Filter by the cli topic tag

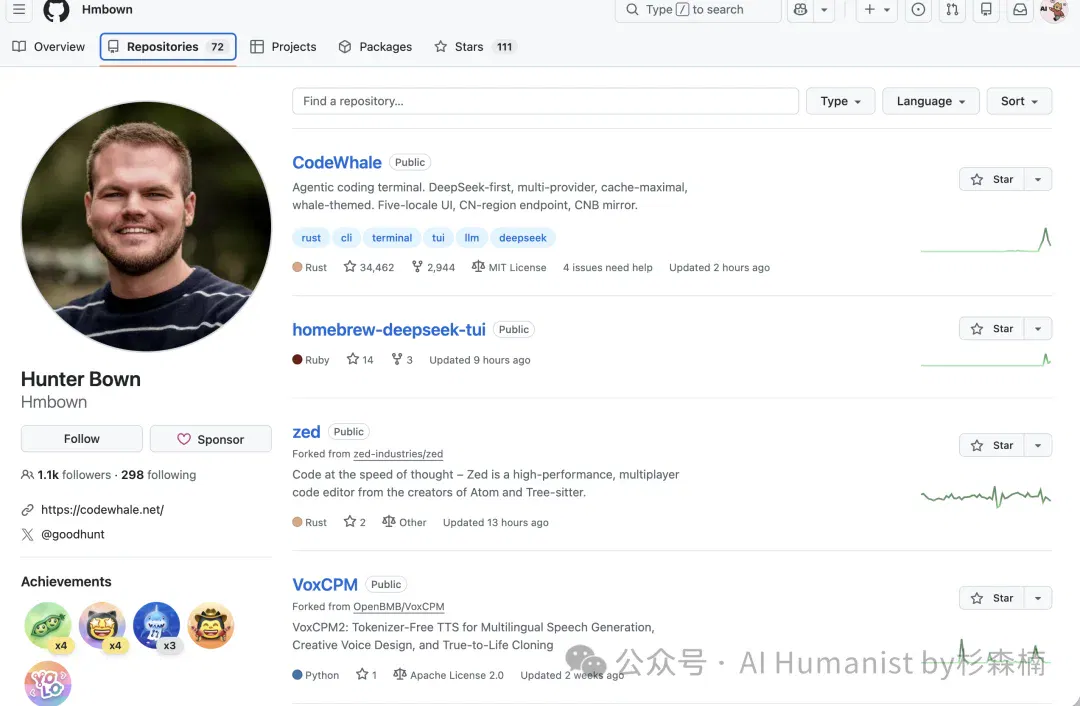346,238
